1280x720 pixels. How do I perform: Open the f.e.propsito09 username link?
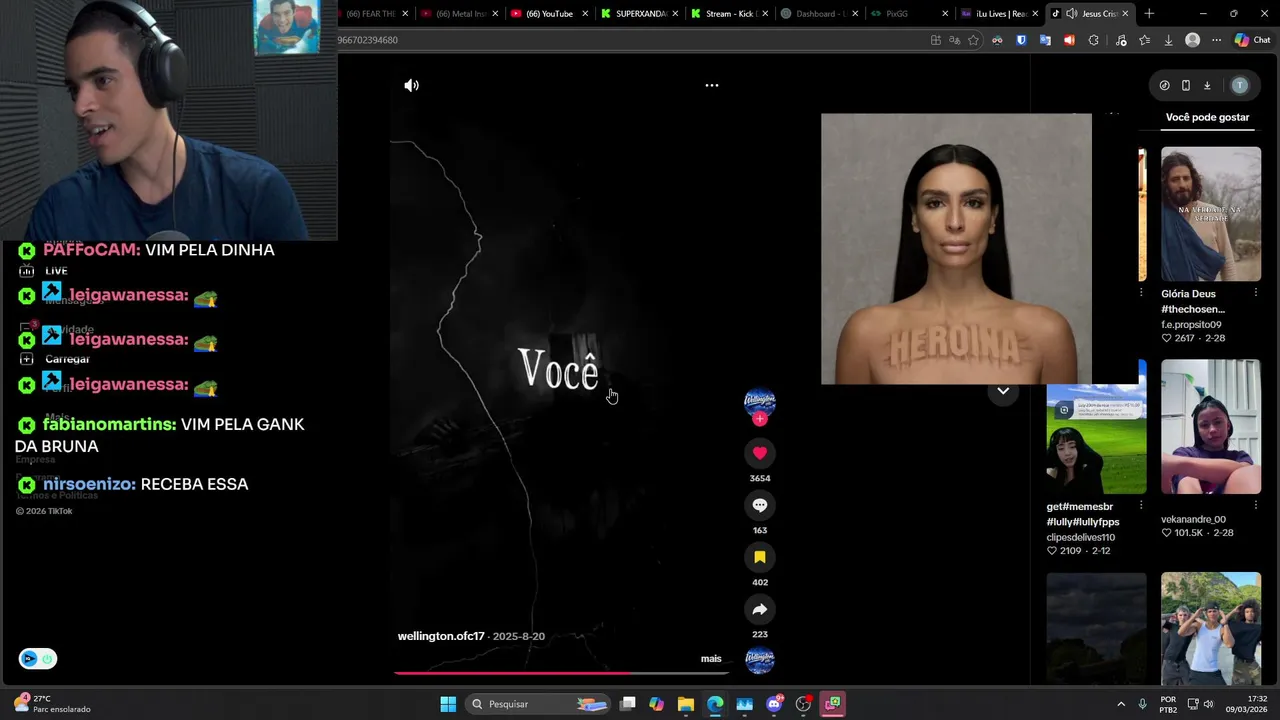1191,324
